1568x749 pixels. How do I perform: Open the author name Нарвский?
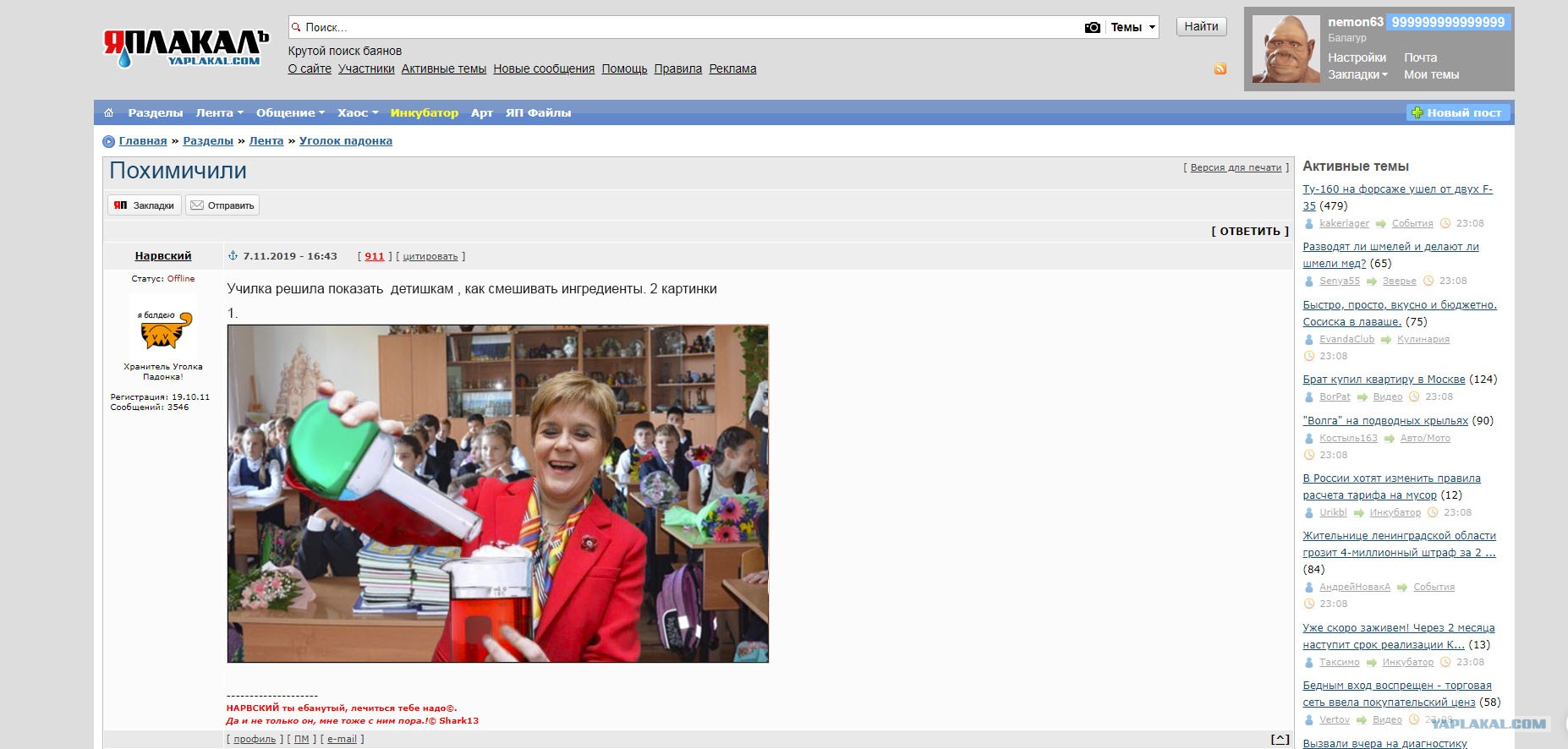coord(163,256)
